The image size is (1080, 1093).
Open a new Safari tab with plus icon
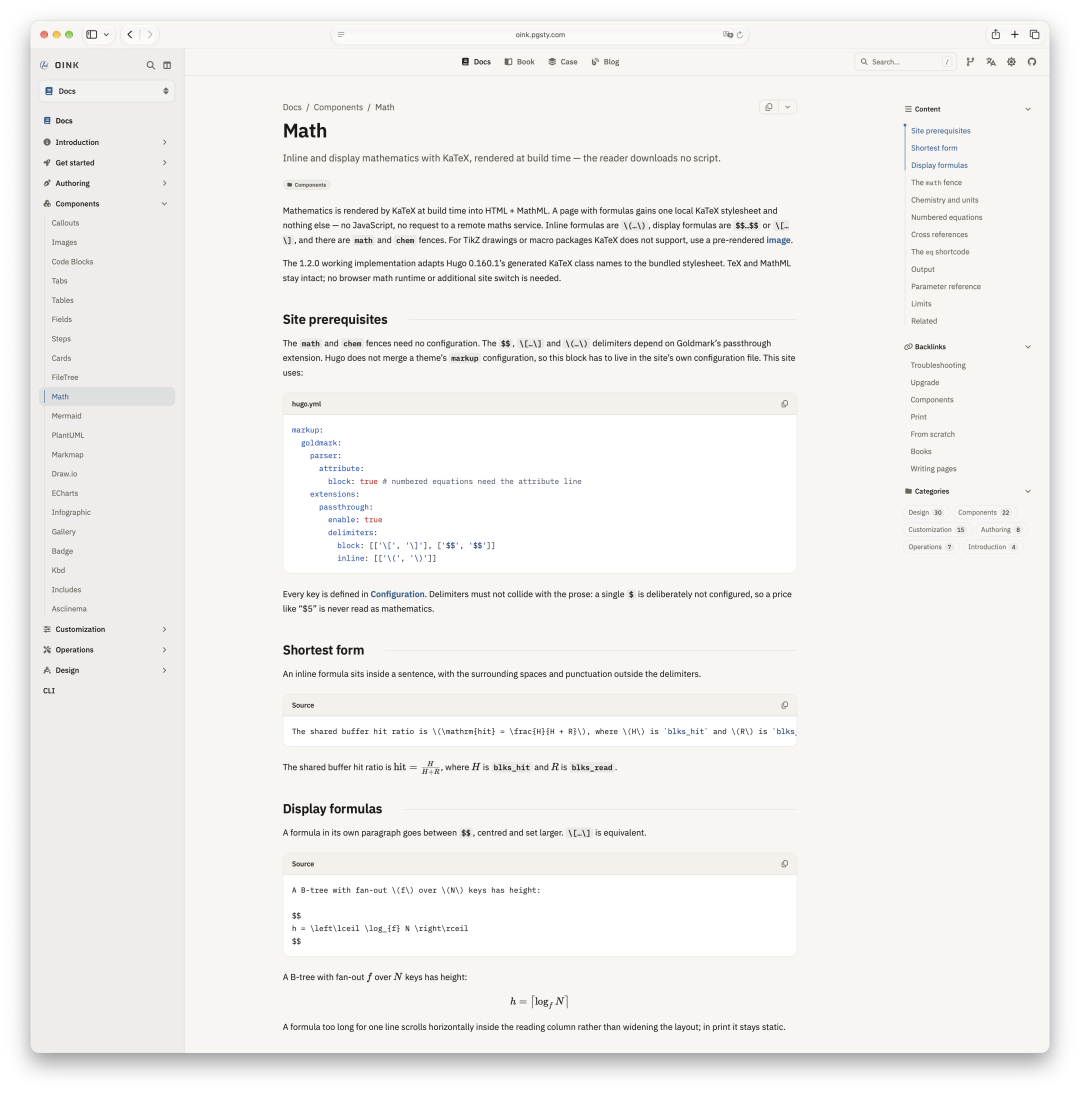pos(1015,34)
